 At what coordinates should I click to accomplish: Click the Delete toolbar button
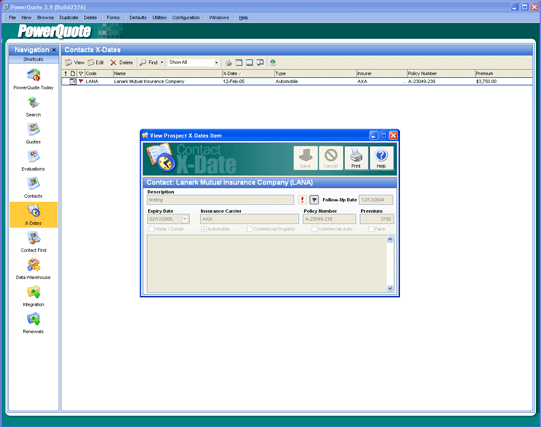(121, 62)
